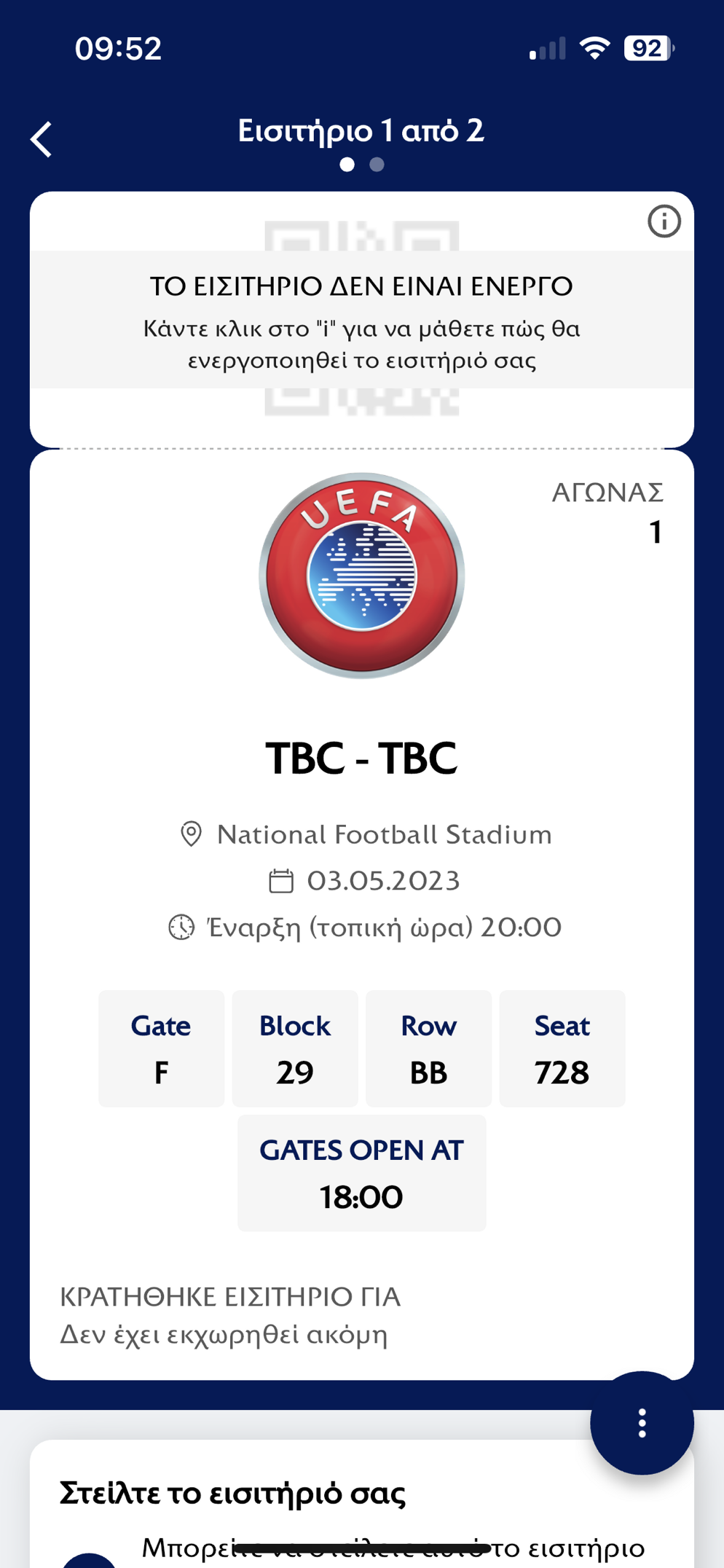Tap the calendar date icon

pyautogui.click(x=281, y=881)
